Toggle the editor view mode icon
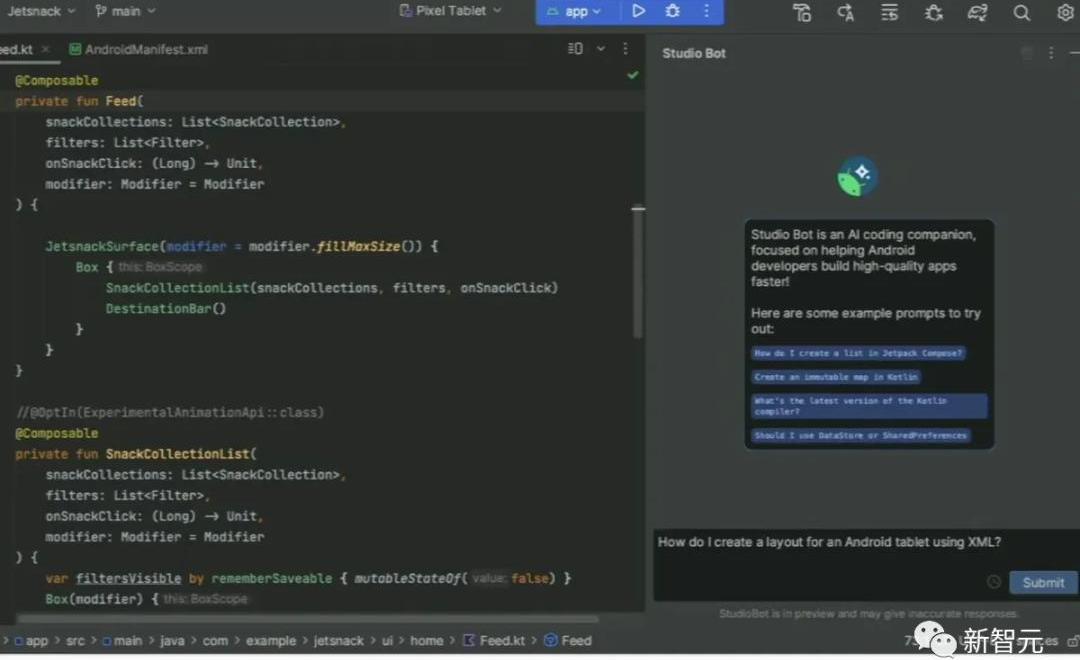 (575, 49)
